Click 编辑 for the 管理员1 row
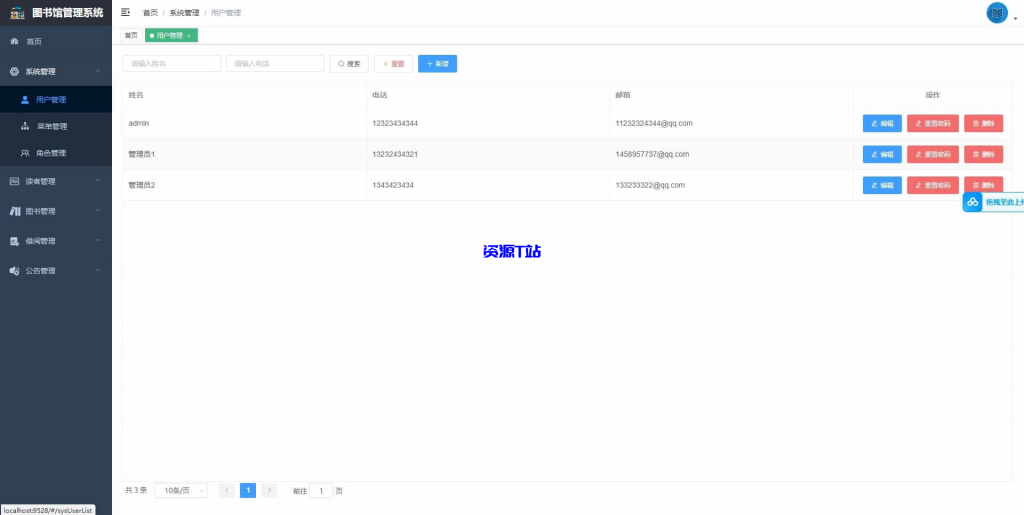The image size is (1024, 515). 882,154
